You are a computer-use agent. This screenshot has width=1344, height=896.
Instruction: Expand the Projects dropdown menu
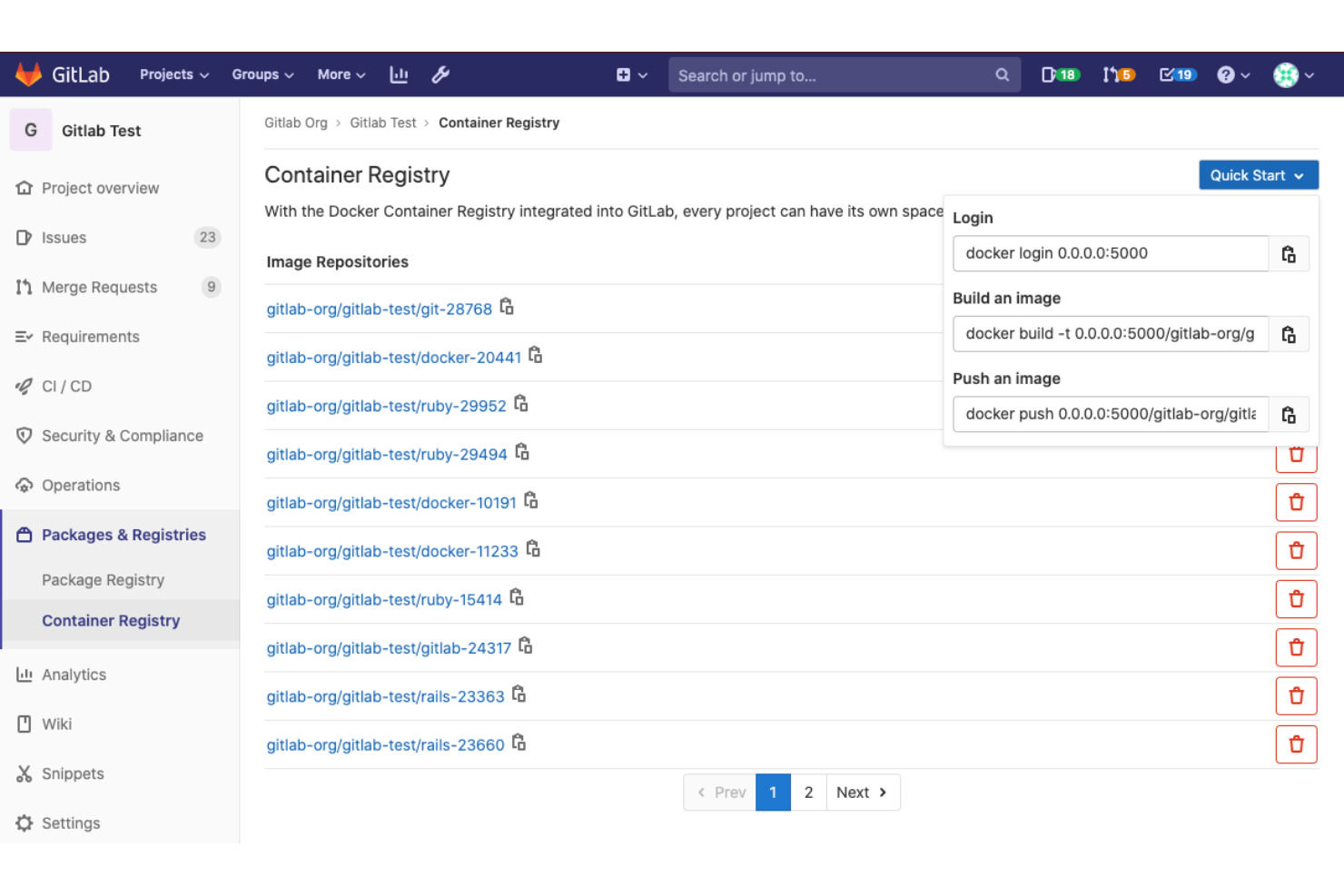pos(174,74)
